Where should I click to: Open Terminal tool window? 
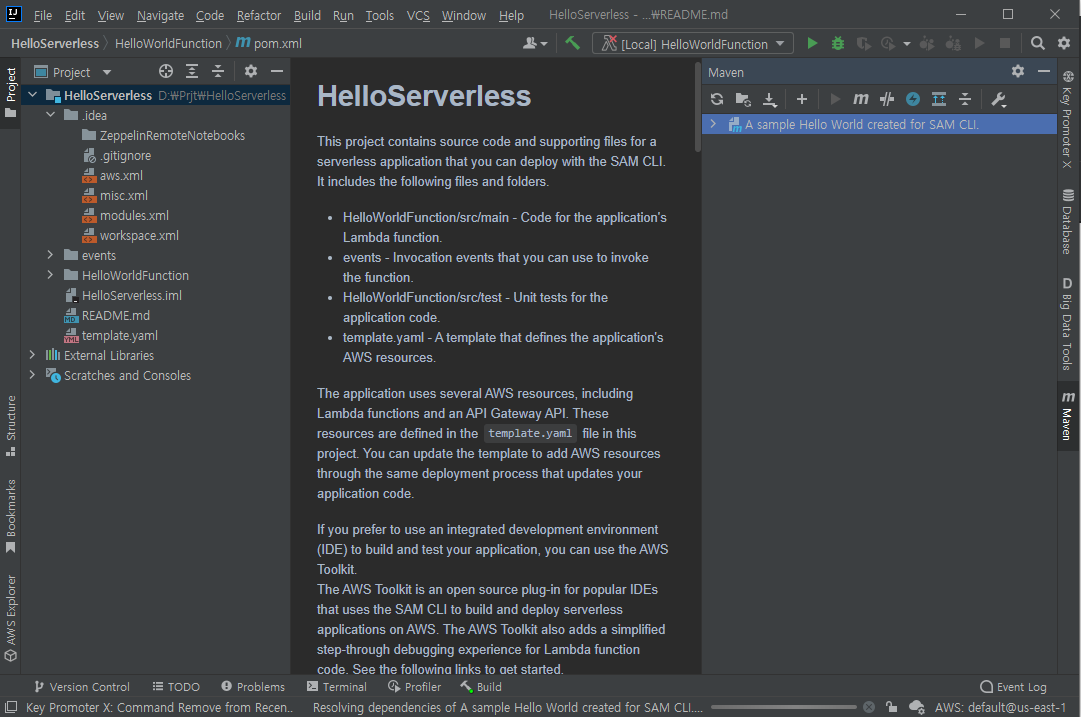[336, 687]
